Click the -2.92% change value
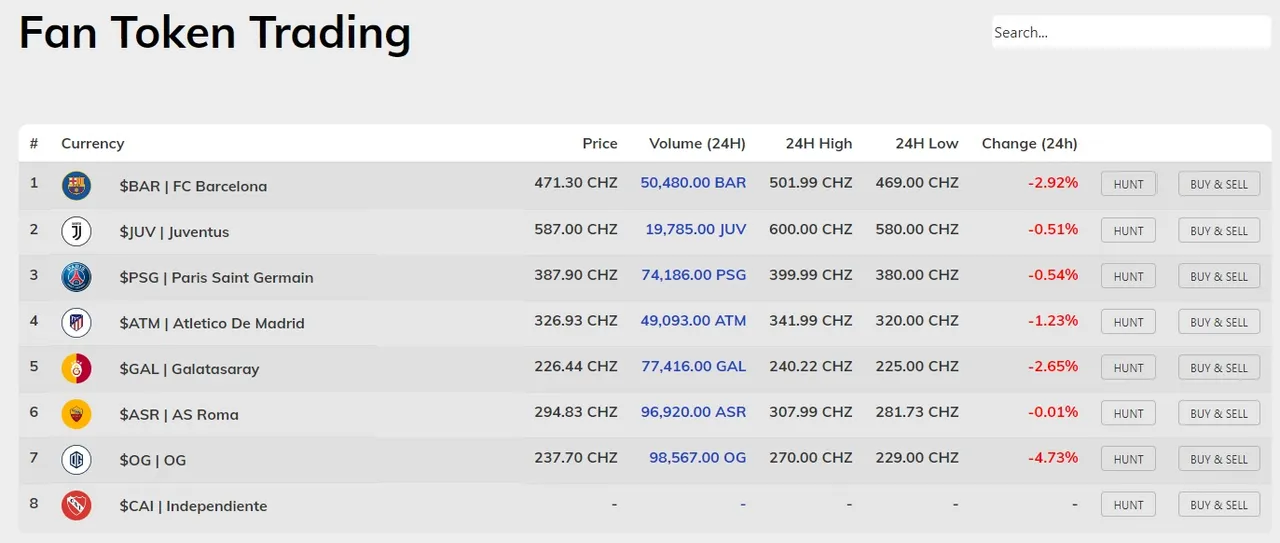 (1053, 183)
